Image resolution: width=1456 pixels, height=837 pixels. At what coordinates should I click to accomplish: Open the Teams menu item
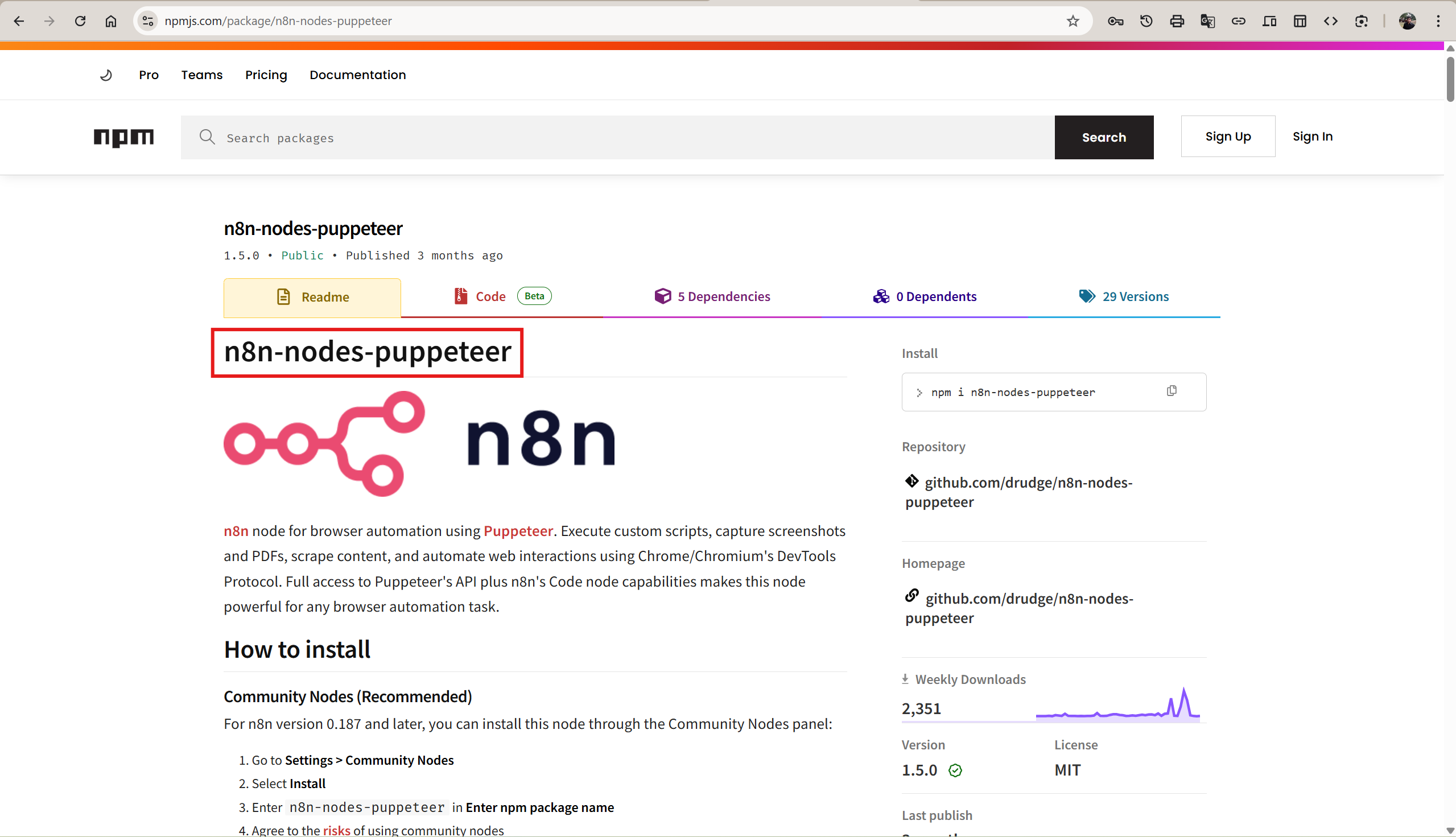point(202,75)
